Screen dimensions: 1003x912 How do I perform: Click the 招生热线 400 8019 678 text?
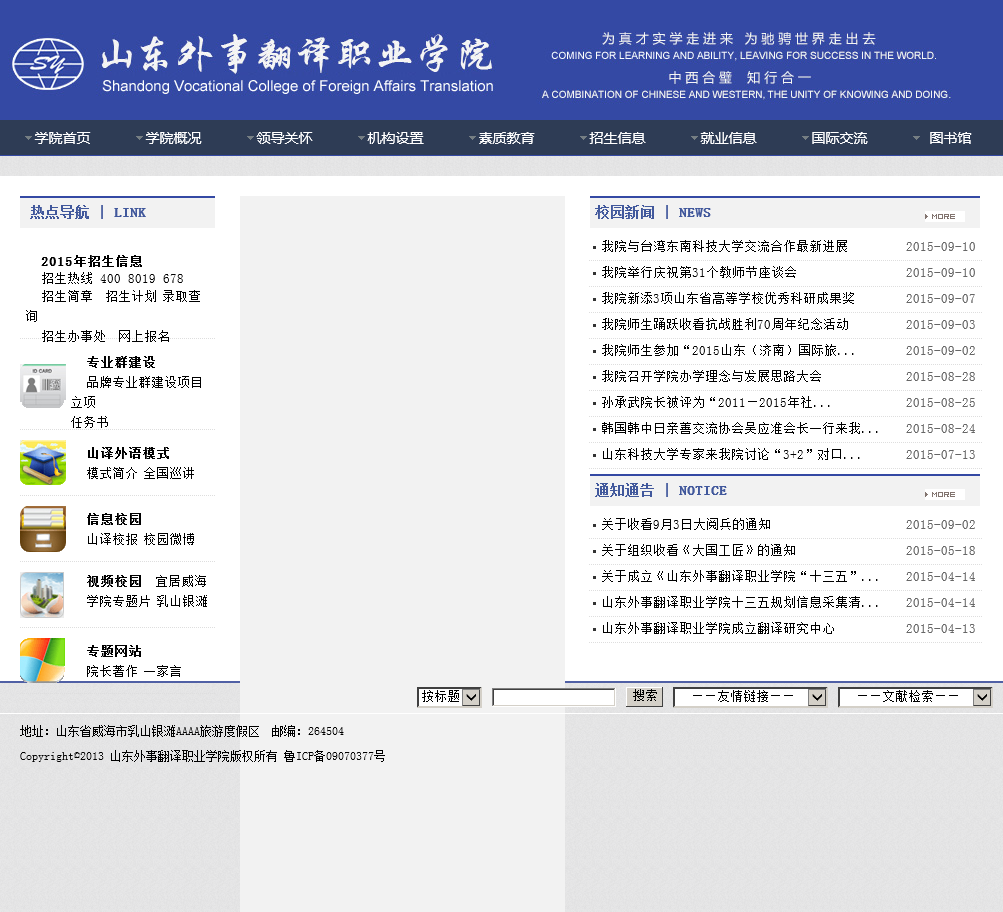pyautogui.click(x=113, y=278)
